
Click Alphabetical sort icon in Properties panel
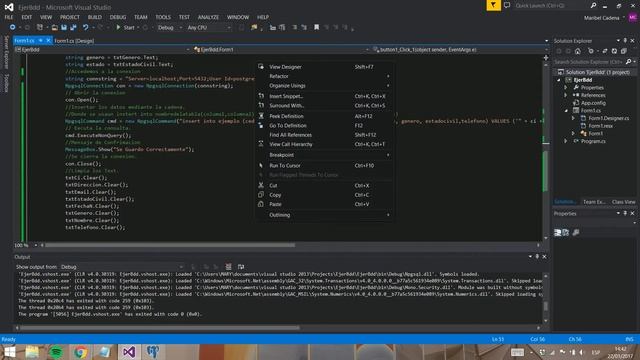(x=566, y=232)
